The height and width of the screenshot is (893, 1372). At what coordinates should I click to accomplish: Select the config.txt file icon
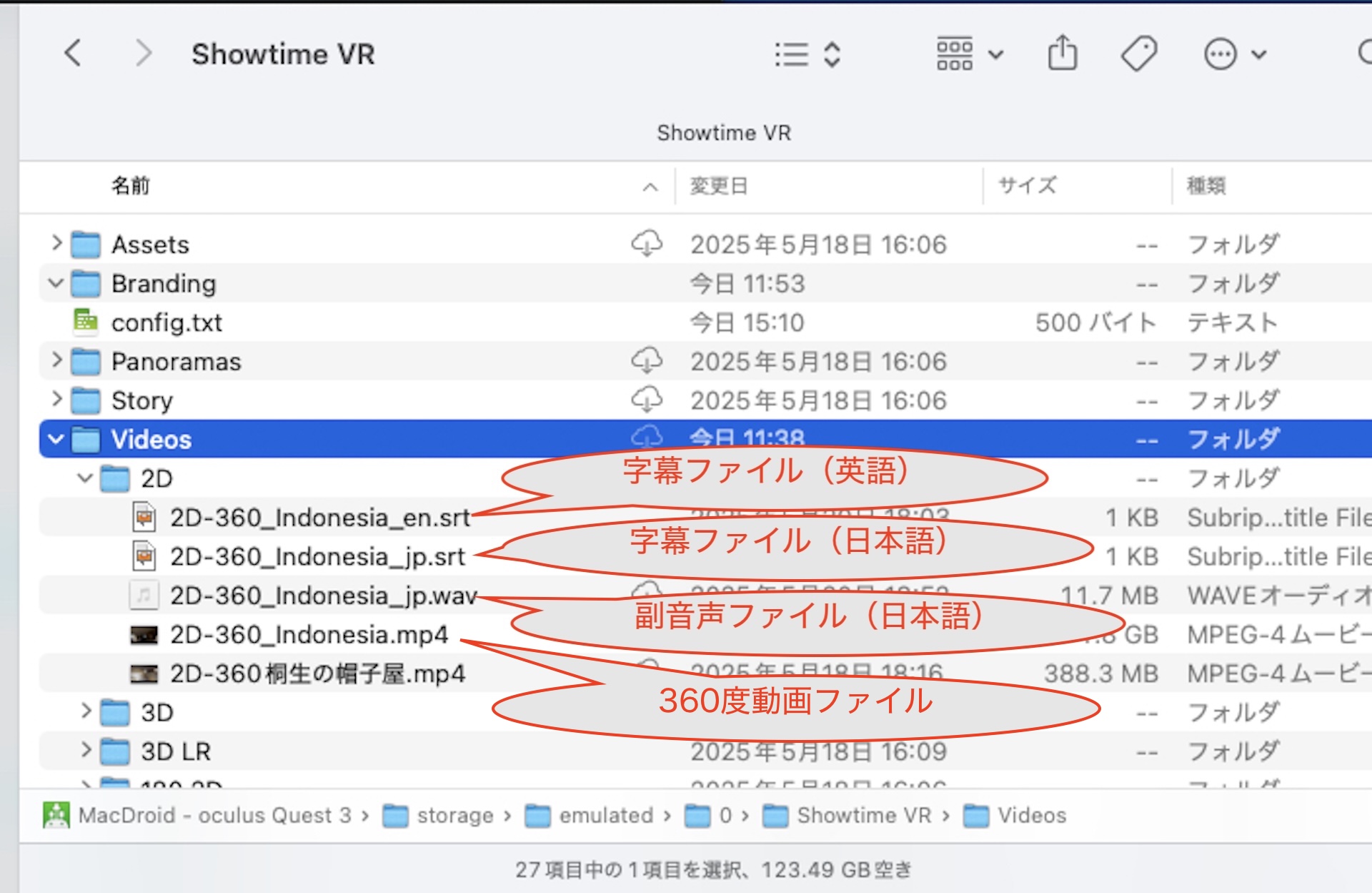click(x=86, y=322)
